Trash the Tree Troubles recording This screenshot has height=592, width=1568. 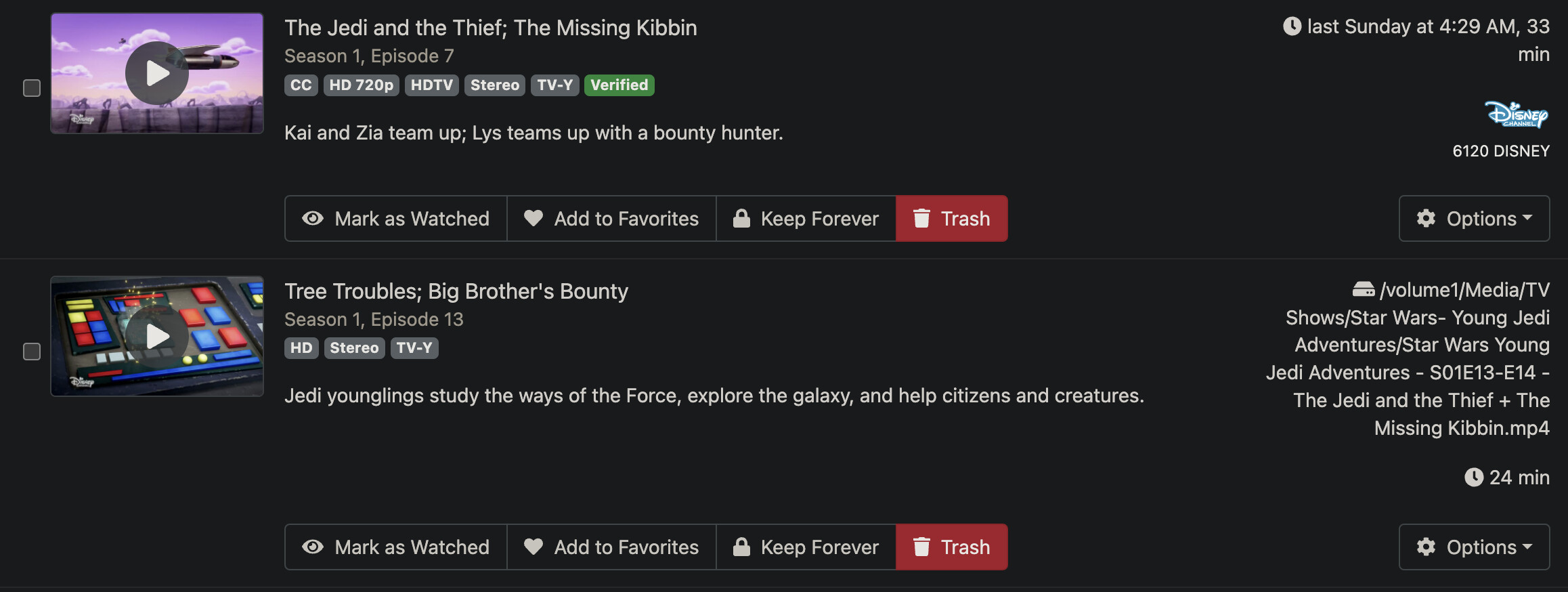coord(952,547)
